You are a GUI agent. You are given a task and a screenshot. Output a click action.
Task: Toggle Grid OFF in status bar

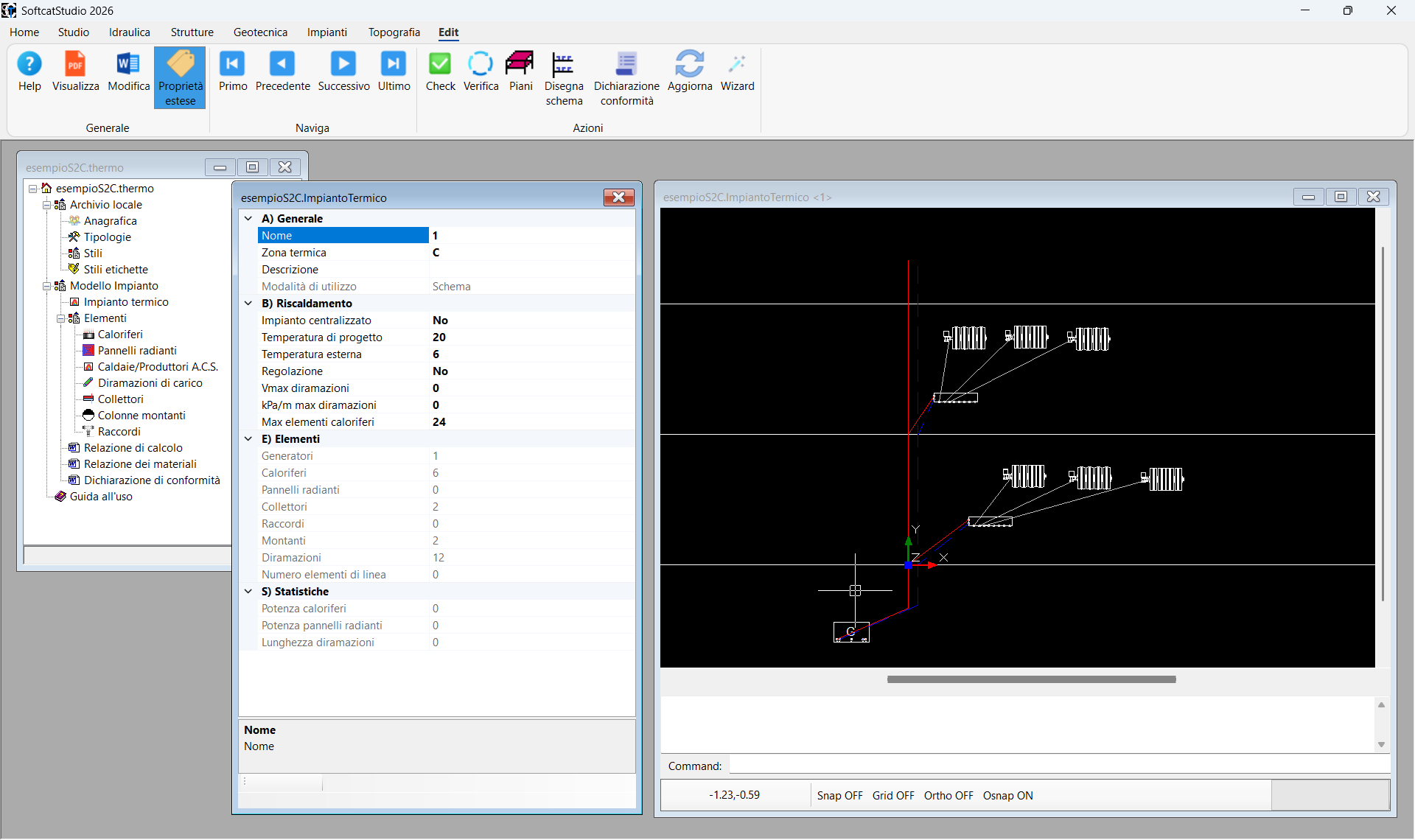pyautogui.click(x=893, y=796)
